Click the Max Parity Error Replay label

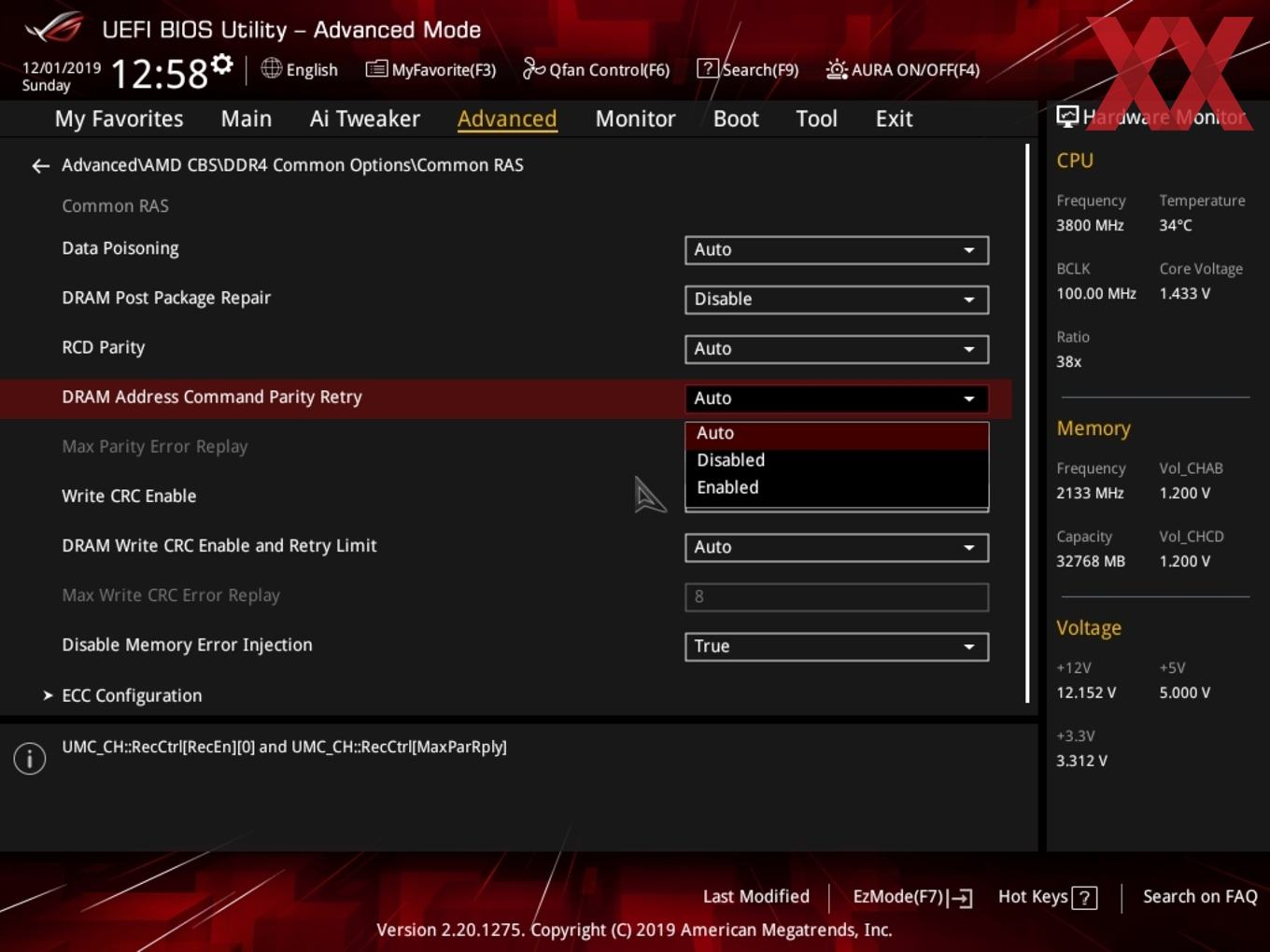[155, 446]
